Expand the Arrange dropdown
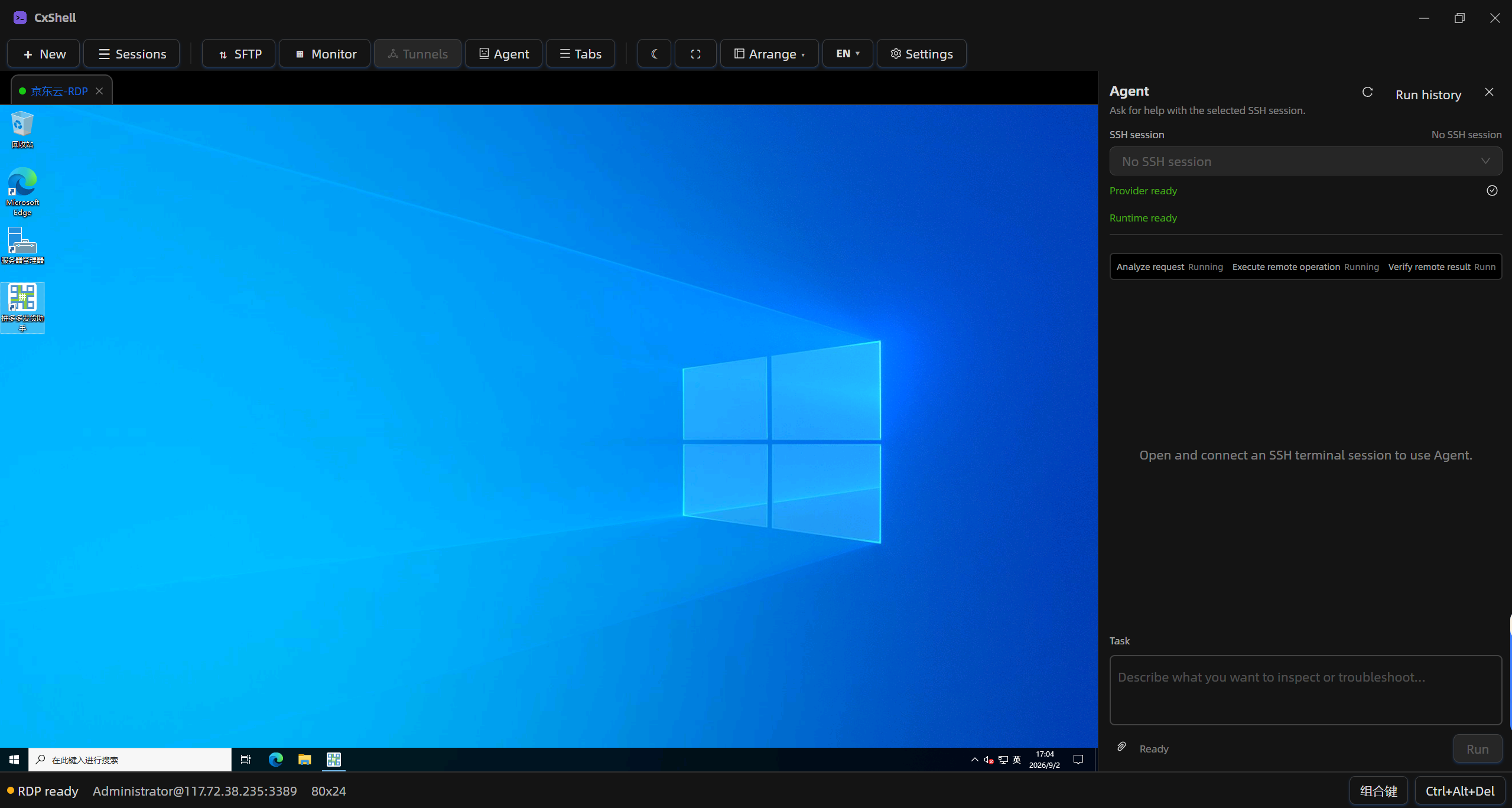Screen dimensions: 1512x808 (769, 54)
